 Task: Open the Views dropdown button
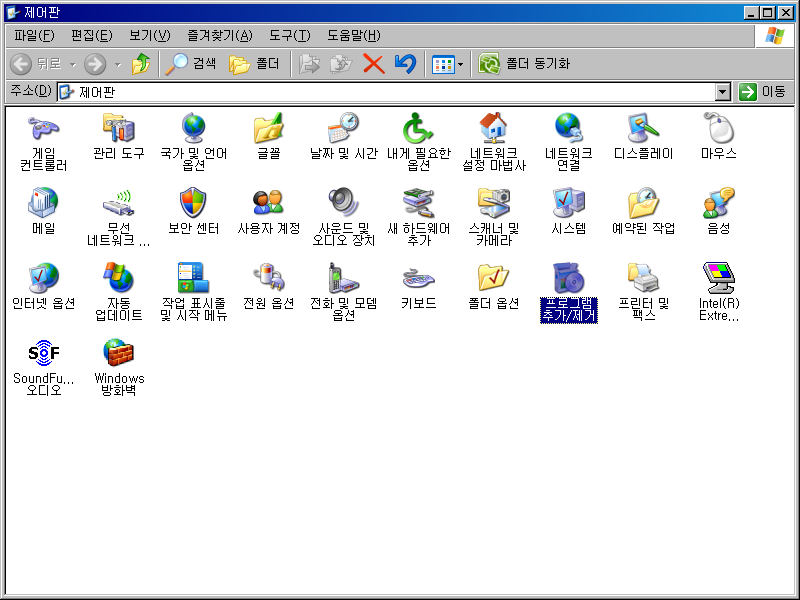tap(447, 64)
